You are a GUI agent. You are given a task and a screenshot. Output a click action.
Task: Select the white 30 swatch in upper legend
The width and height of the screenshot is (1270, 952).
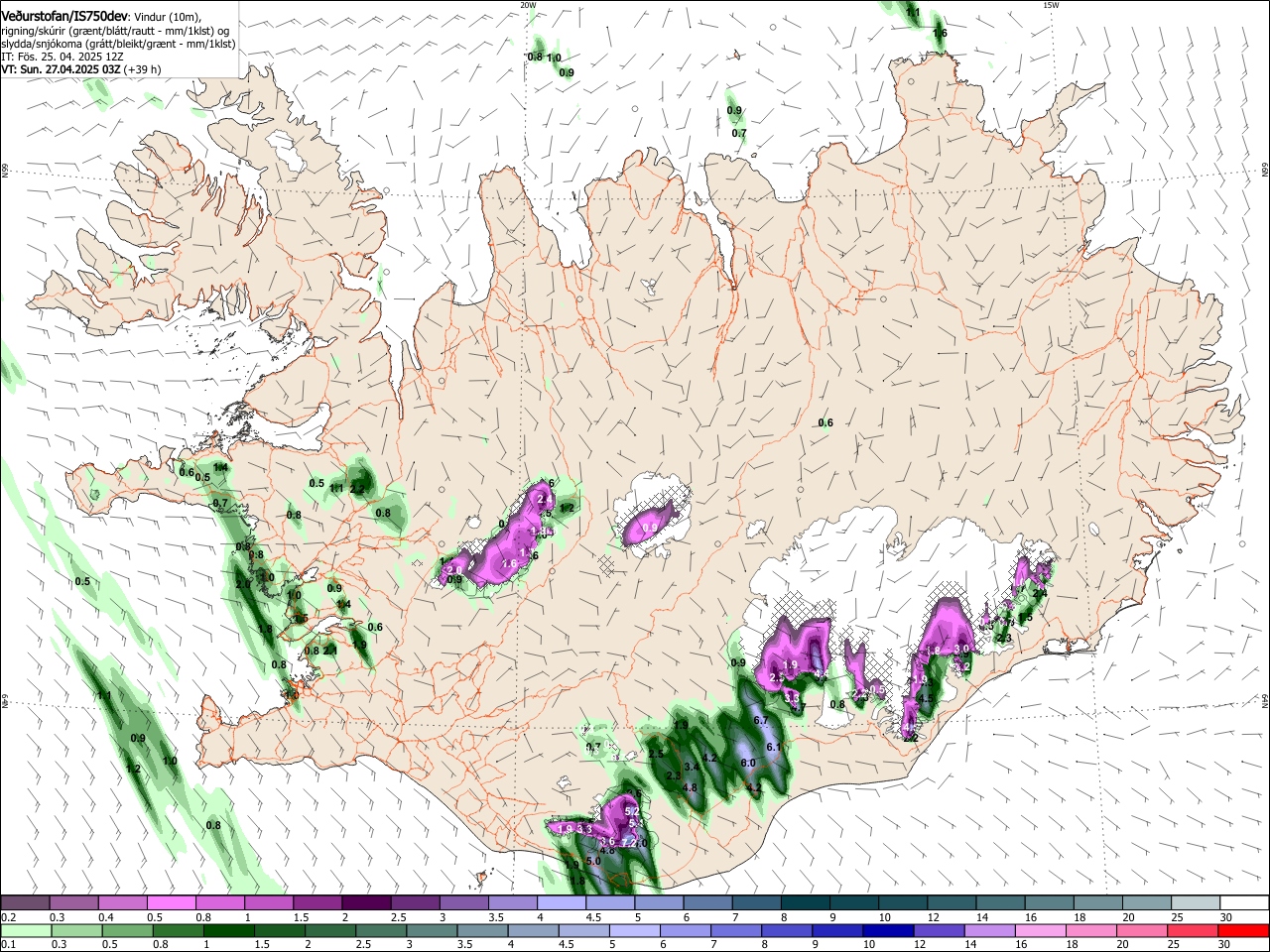pyautogui.click(x=1244, y=903)
